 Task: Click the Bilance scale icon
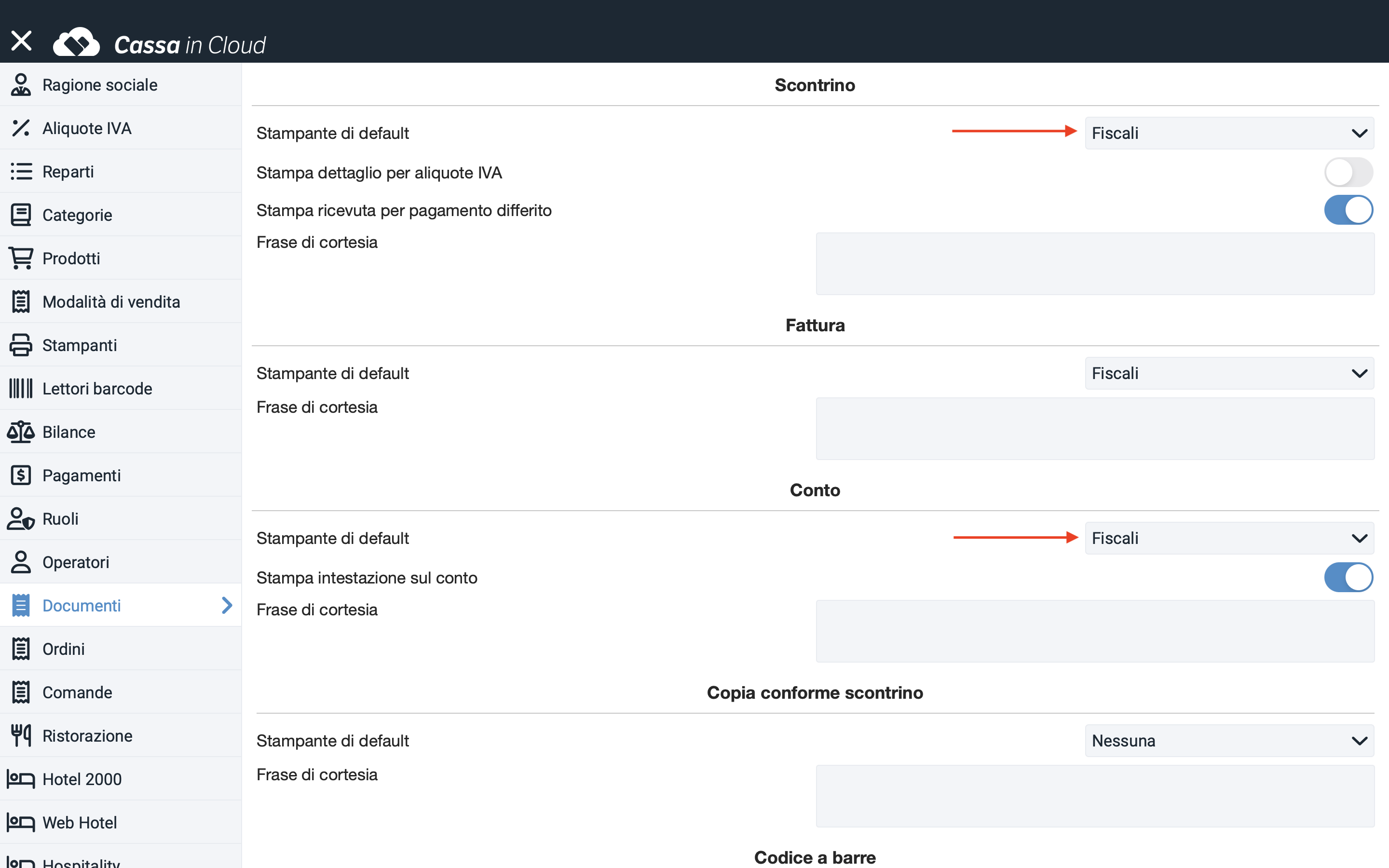click(x=21, y=432)
